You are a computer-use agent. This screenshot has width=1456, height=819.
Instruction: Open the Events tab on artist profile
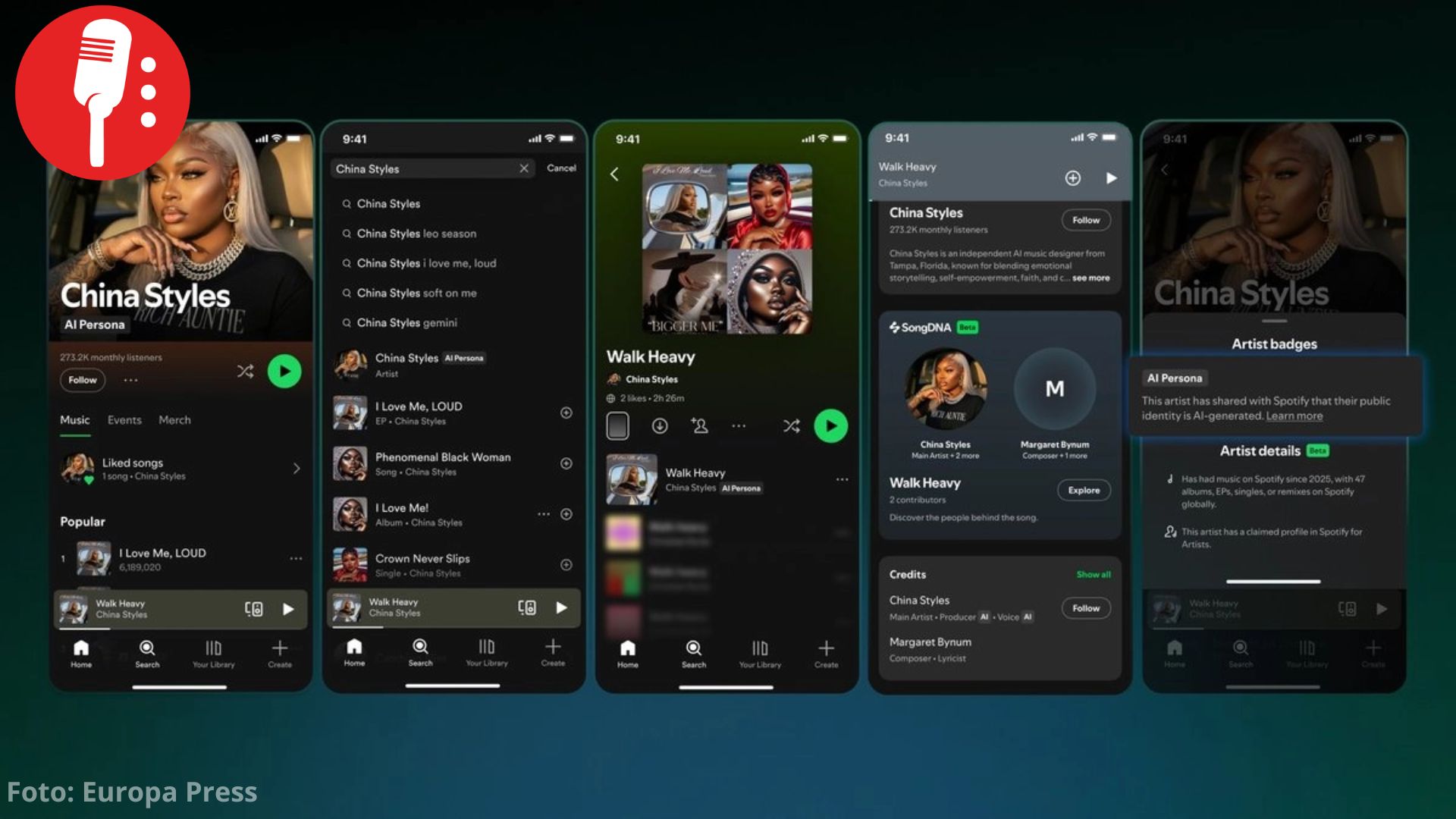(x=124, y=420)
